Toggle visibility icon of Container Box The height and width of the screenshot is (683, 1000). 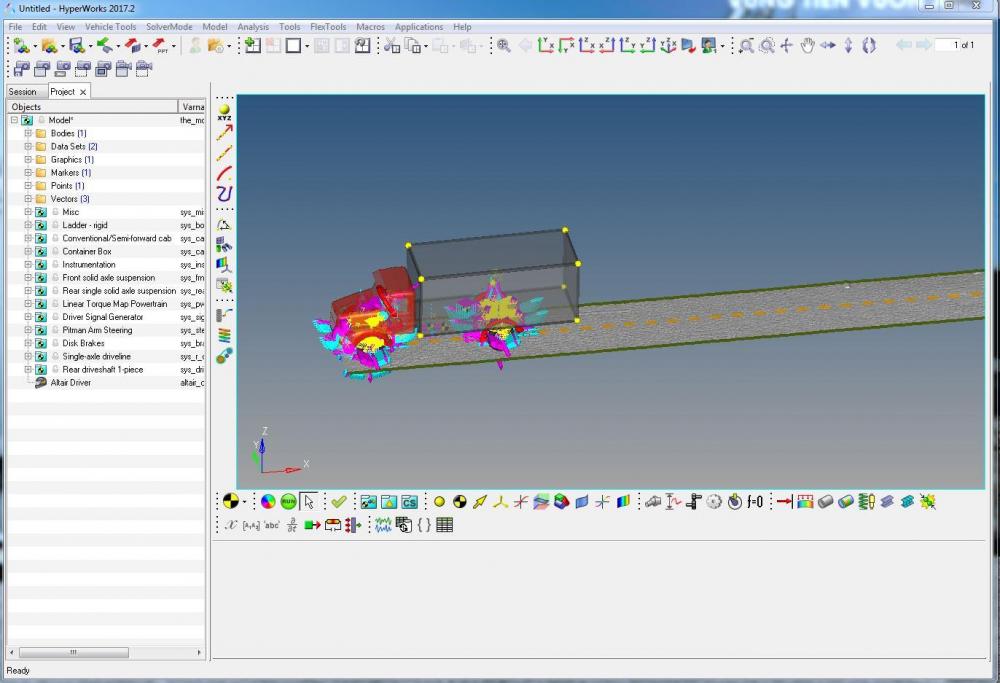point(57,251)
